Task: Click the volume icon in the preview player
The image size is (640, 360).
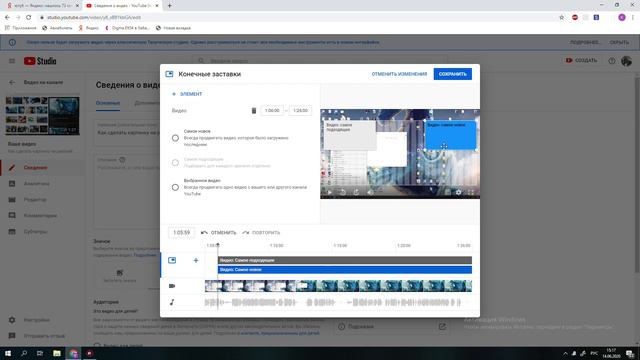Action: 370,192
